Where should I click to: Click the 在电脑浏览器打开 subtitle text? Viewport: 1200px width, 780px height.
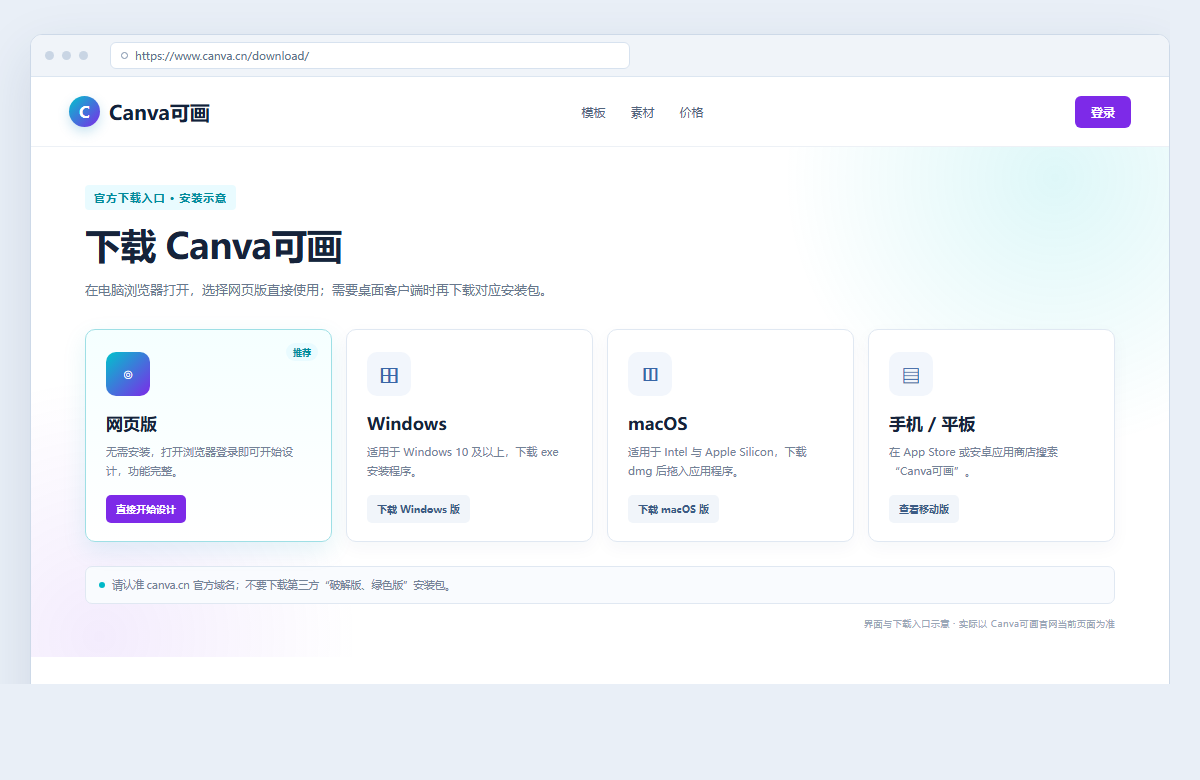tap(318, 290)
